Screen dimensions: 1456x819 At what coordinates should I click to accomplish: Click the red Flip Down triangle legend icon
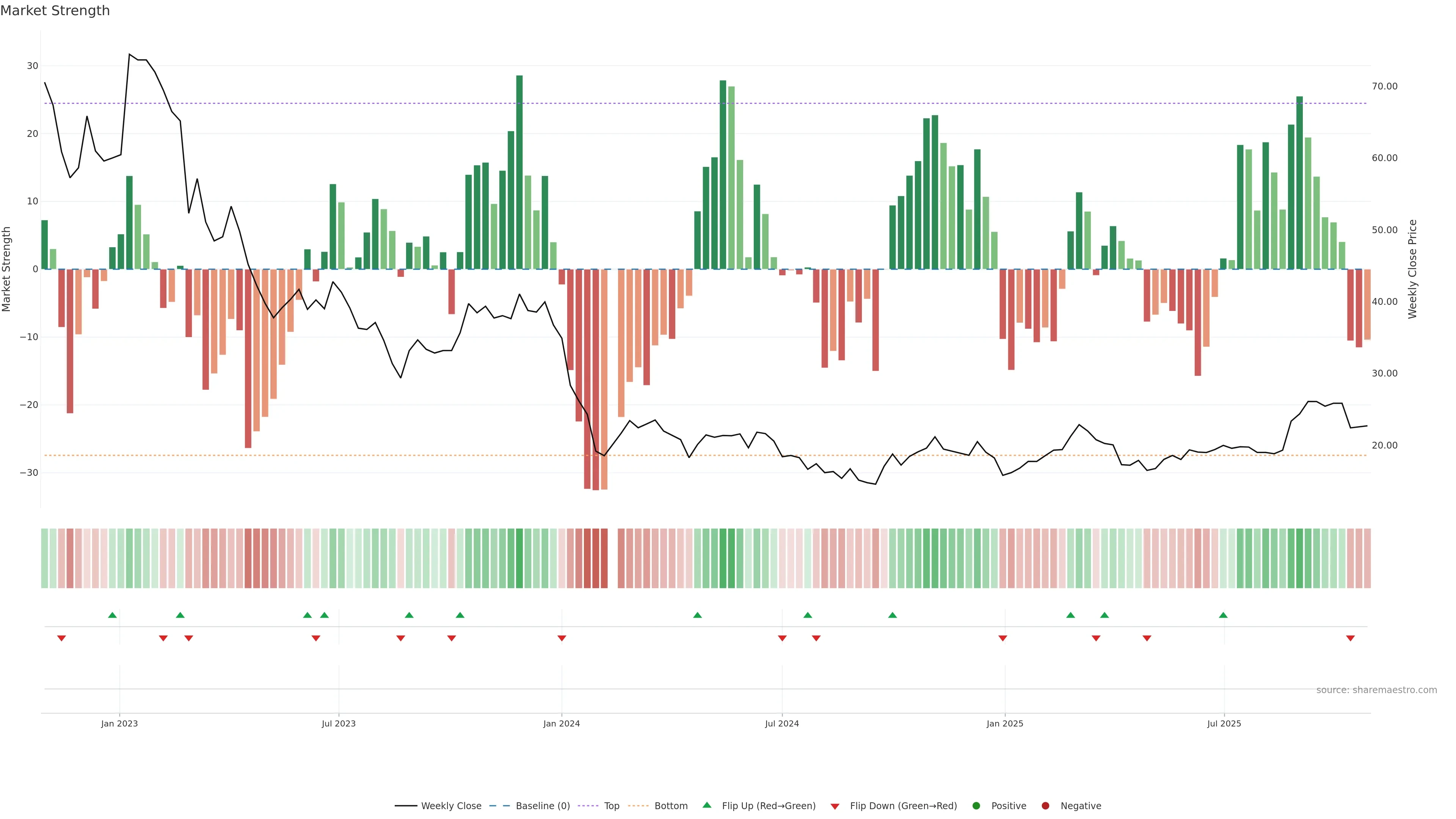tap(835, 806)
